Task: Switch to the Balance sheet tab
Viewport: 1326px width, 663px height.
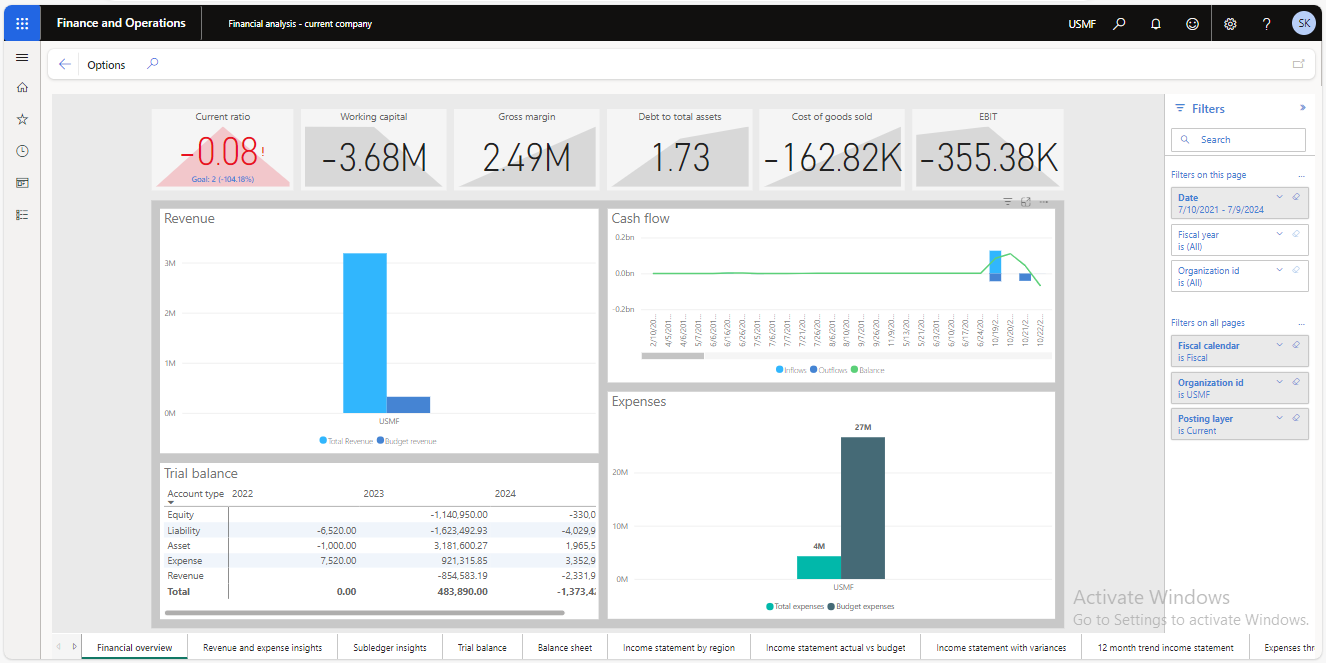Action: tap(565, 648)
